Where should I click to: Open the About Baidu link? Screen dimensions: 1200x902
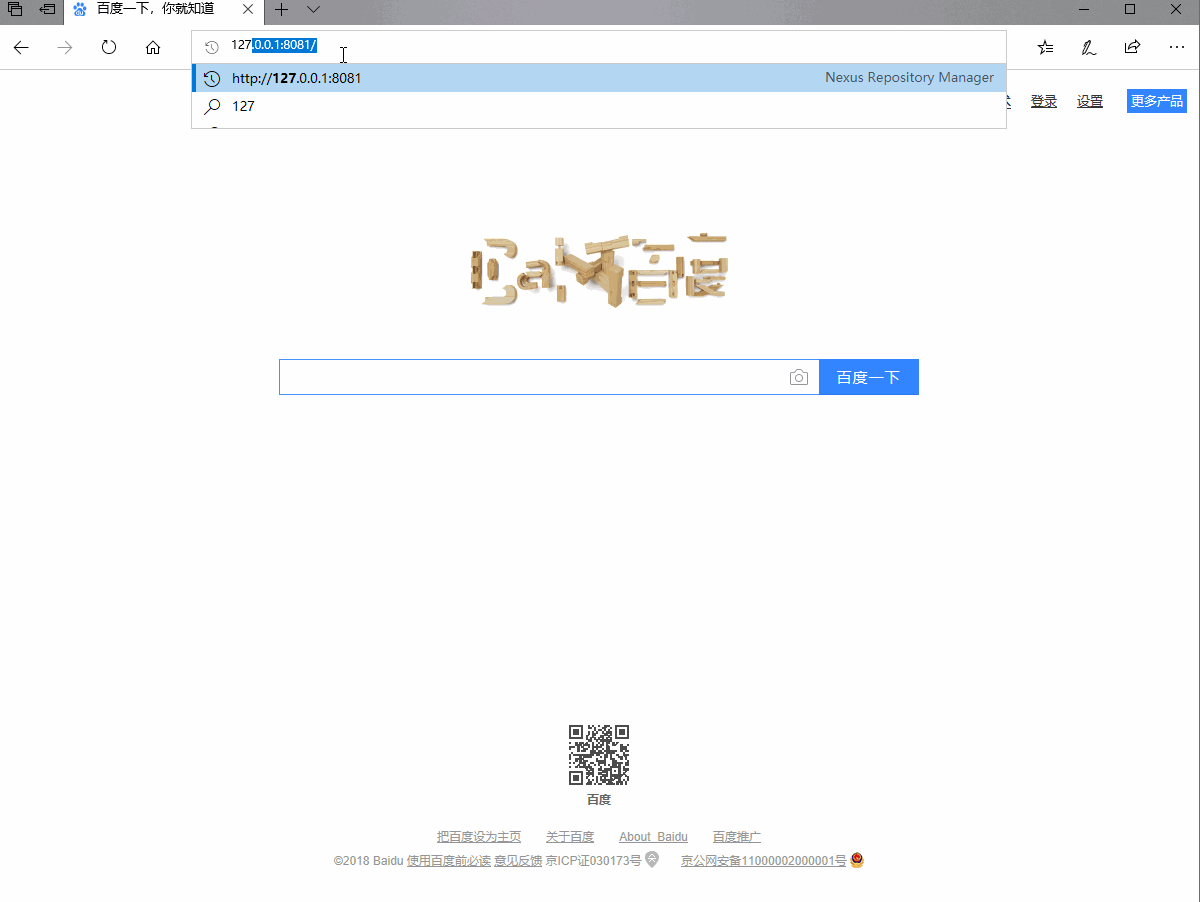point(653,837)
